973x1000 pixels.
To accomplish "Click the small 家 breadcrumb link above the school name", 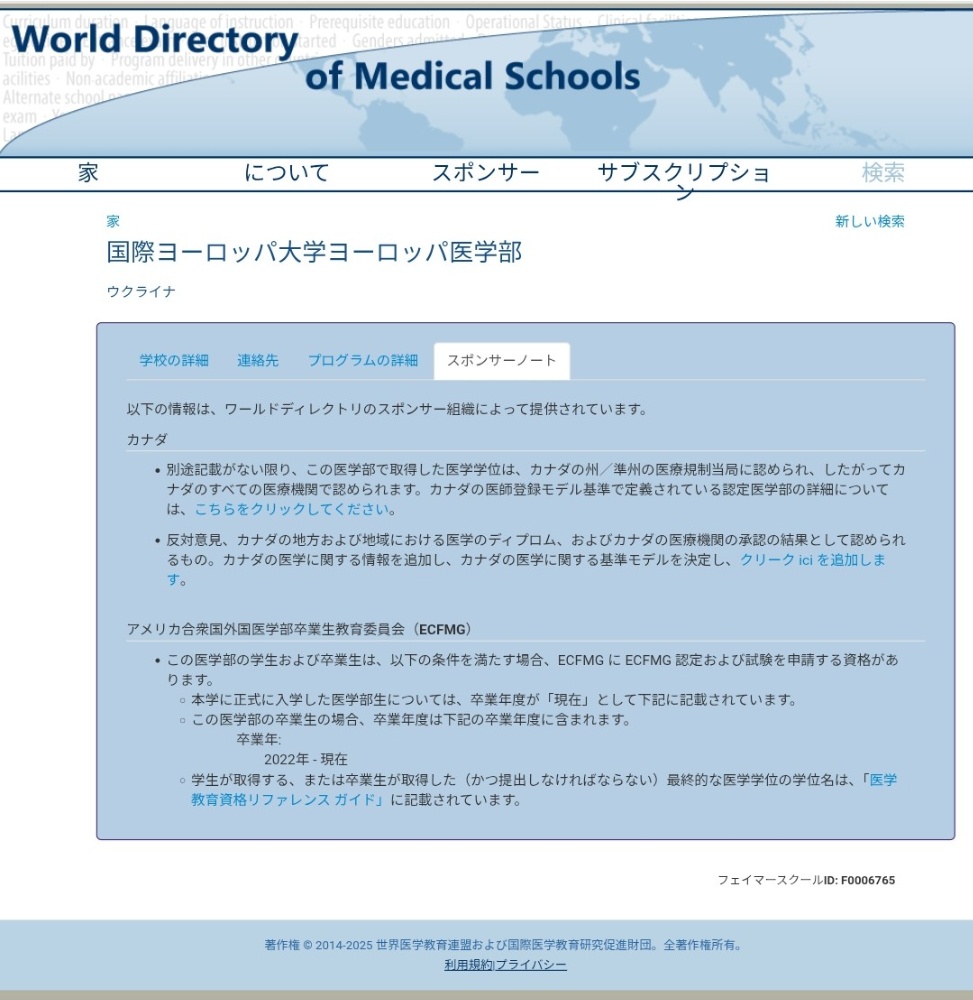I will click(x=113, y=221).
